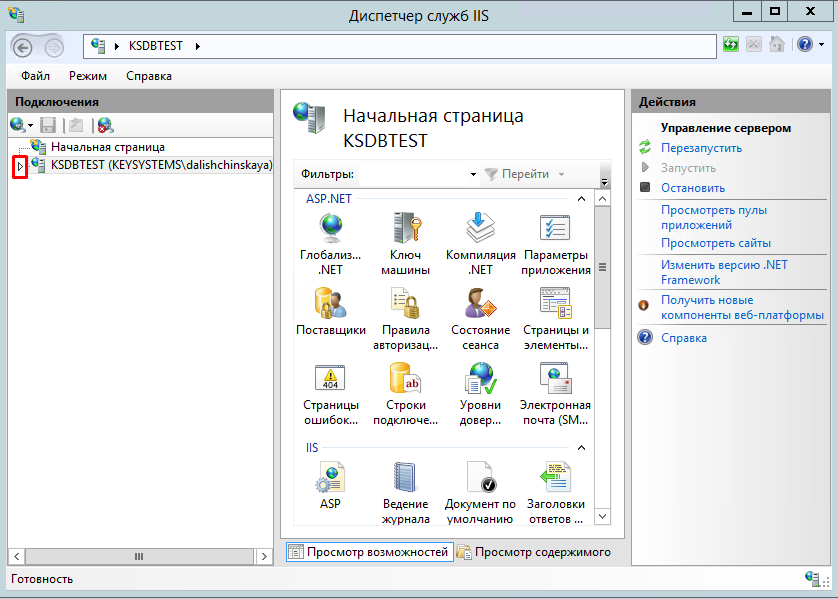The image size is (838, 599).
Task: Click the Остановить action link
Action: pos(693,188)
